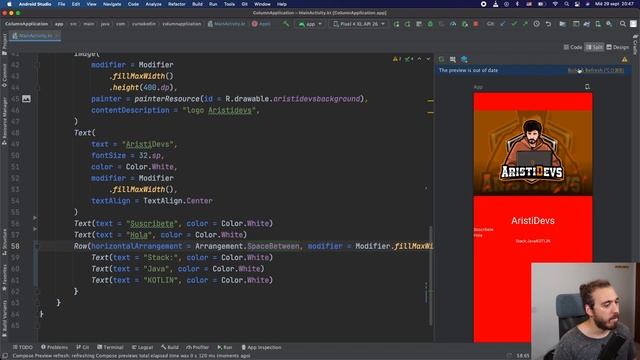Click the build hammer icon in toolbar
The image size is (640, 360).
click(286, 24)
